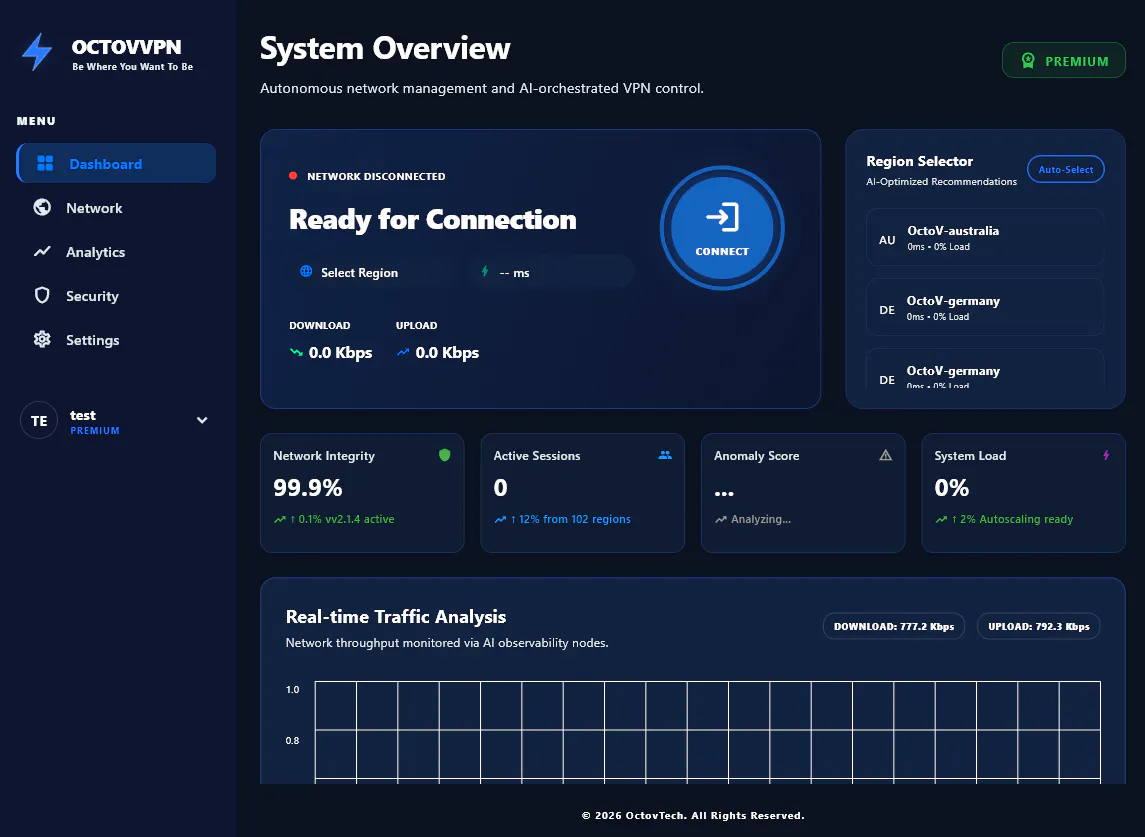Choose the OctoV-australia AU region
The image size is (1145, 837).
(x=984, y=237)
